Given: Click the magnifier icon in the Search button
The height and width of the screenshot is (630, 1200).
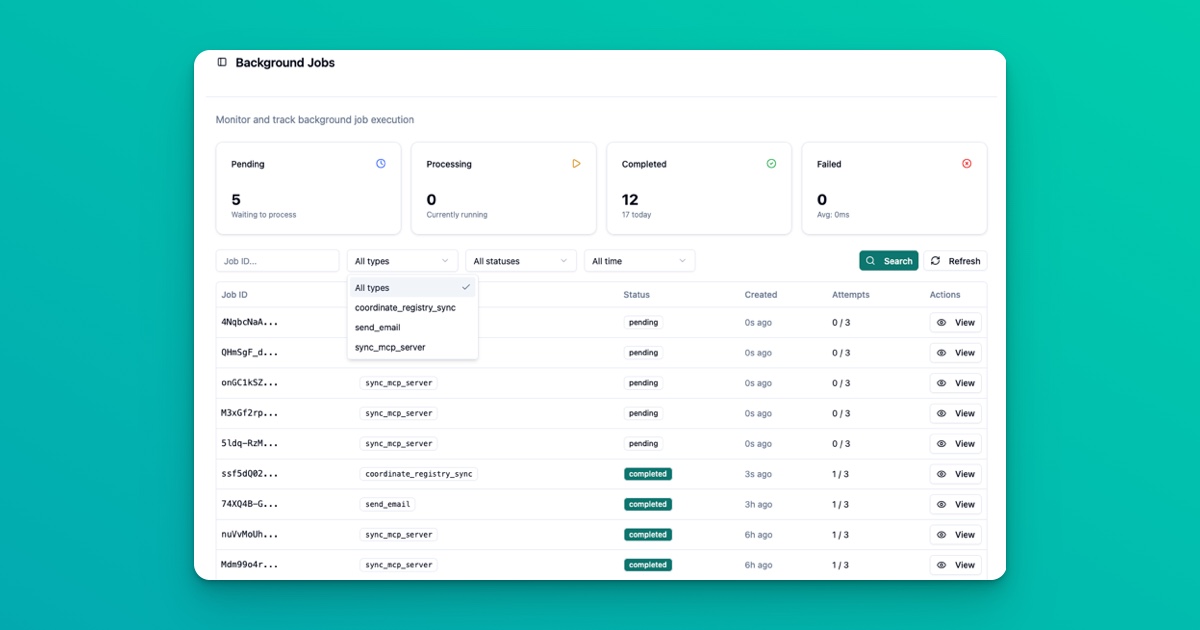Looking at the screenshot, I should pyautogui.click(x=871, y=260).
